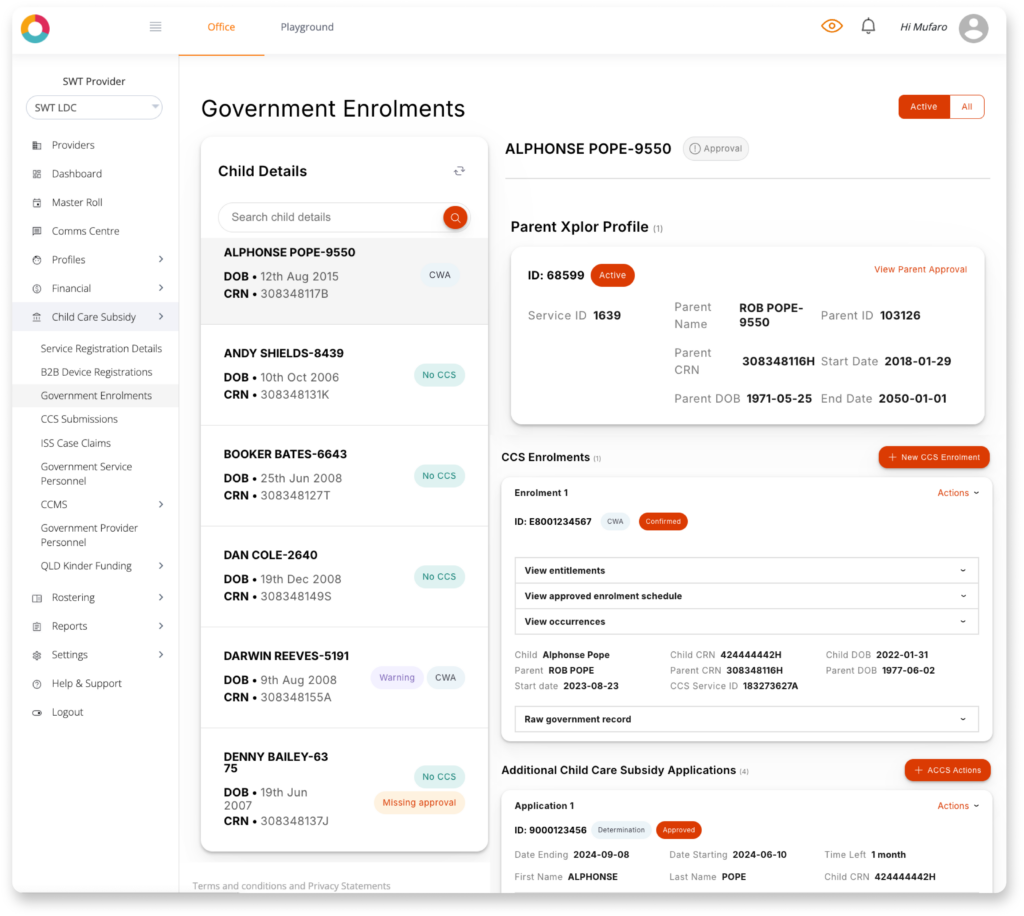Open notifications bell icon
Viewport: 1024px width, 916px height.
(x=868, y=27)
